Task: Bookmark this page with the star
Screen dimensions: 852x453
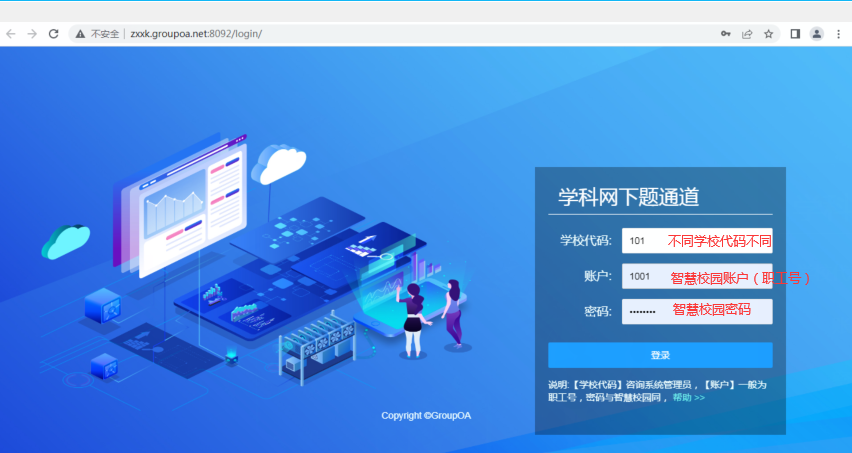Action: [768, 33]
